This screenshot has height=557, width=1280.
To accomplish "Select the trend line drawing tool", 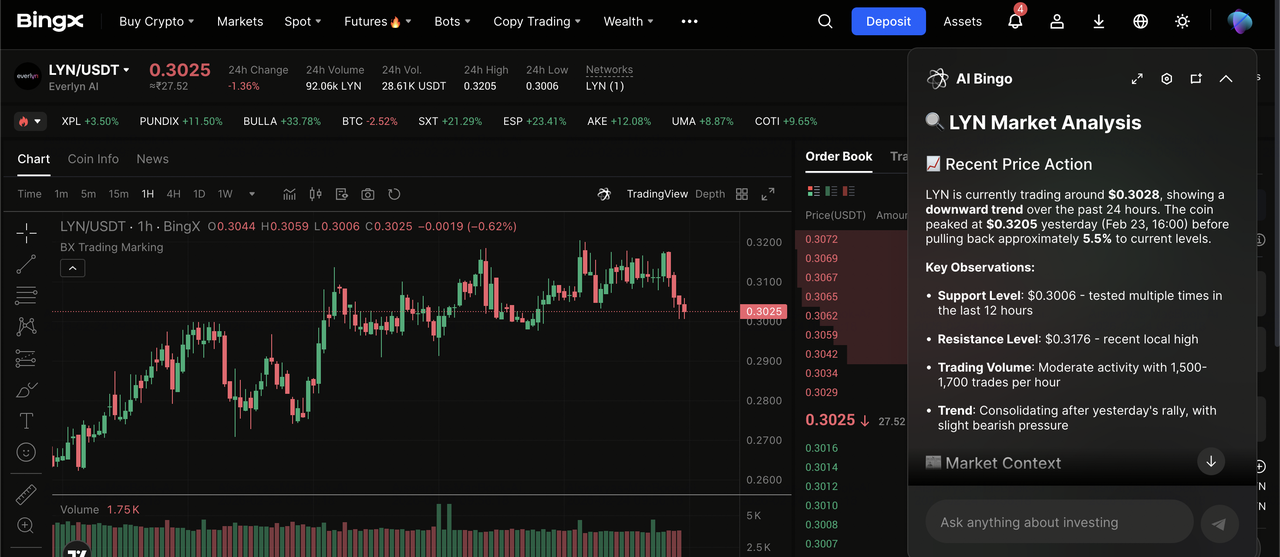I will [26, 264].
